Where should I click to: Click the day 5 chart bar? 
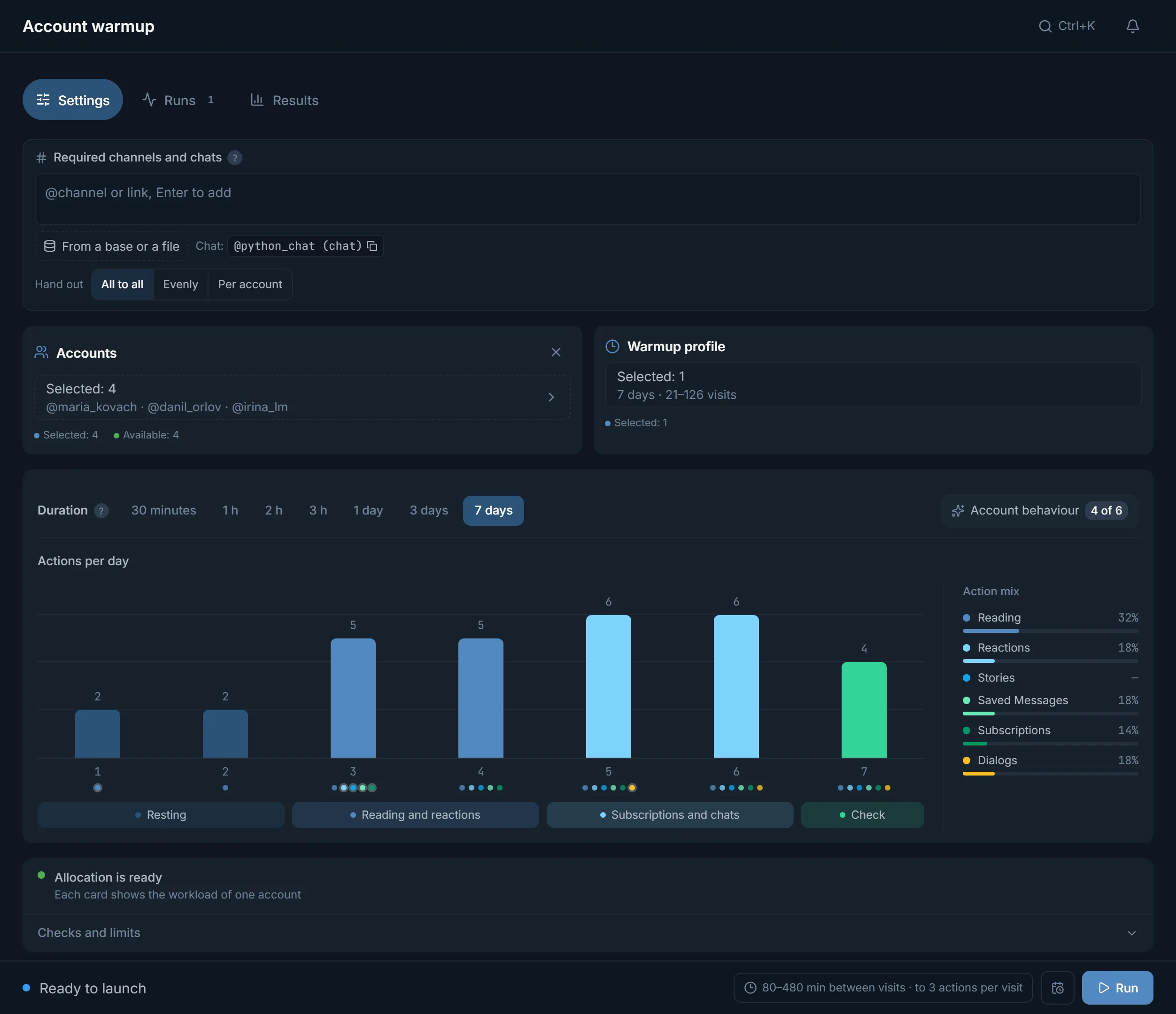[x=609, y=687]
